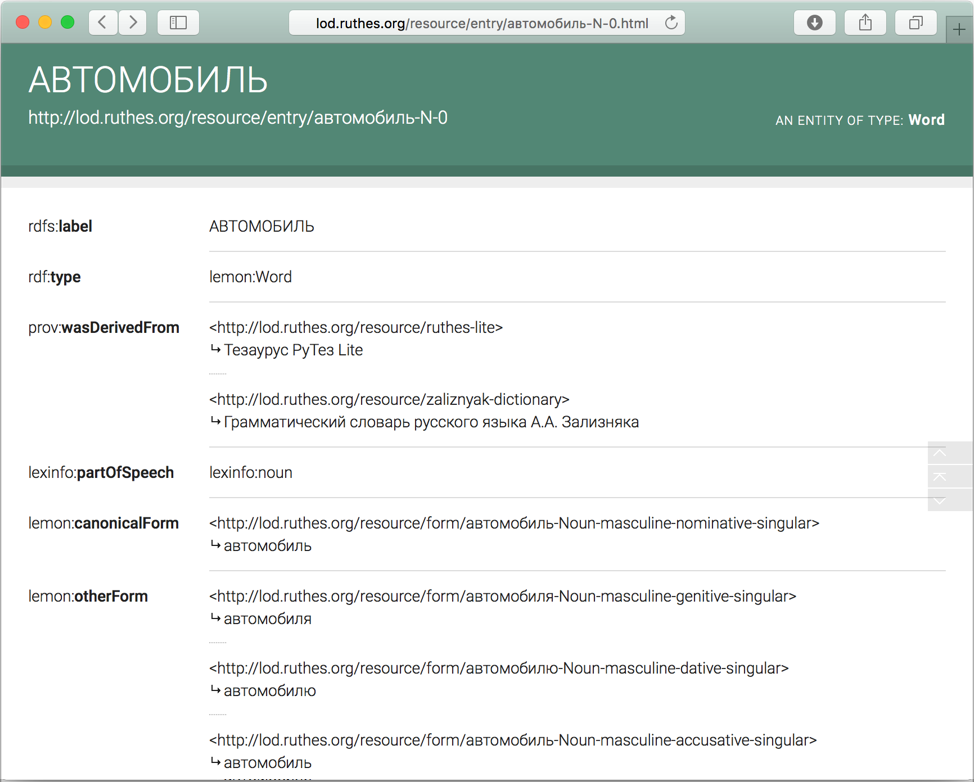Click the lemon:canonicalForm property name

pyautogui.click(x=103, y=524)
